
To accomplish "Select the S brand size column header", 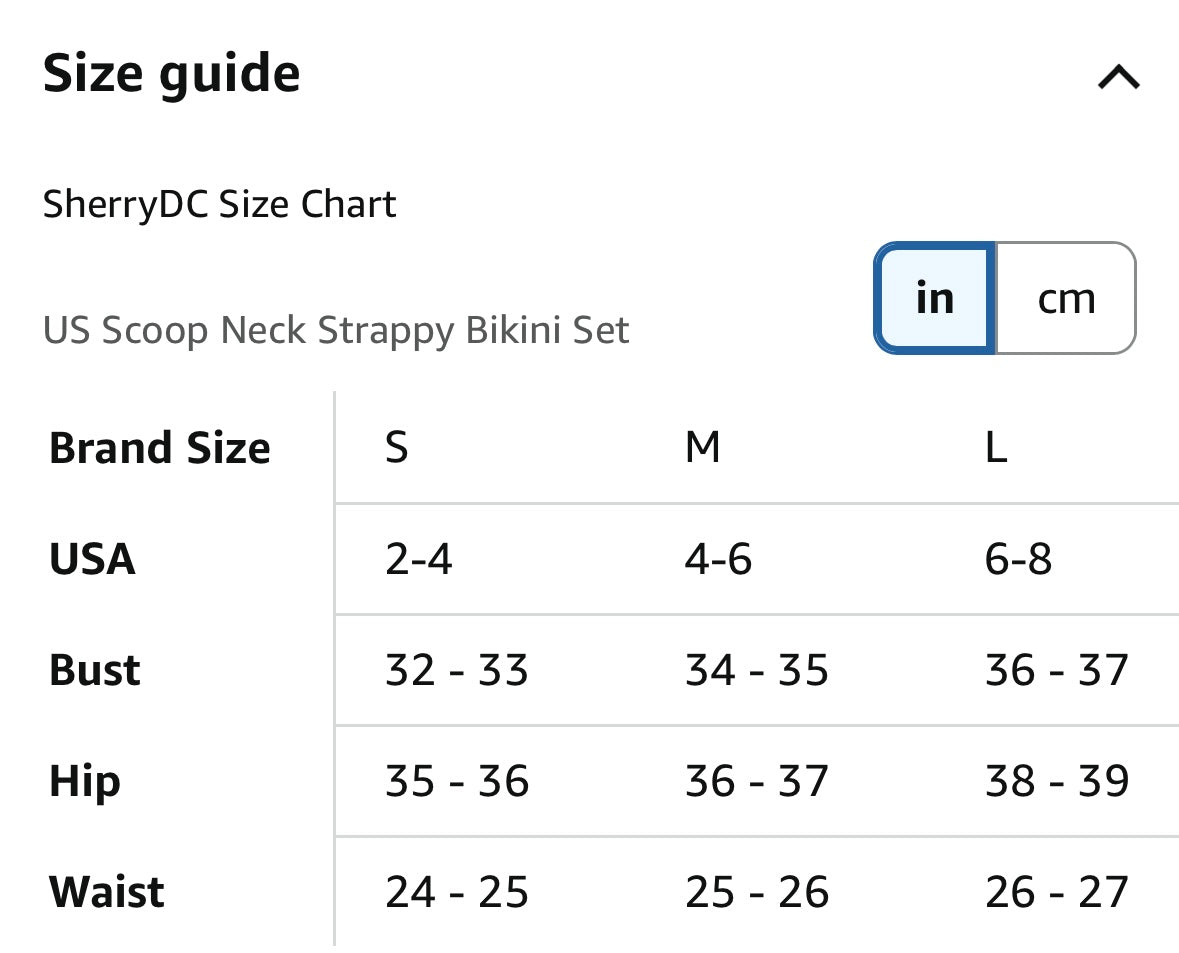I will tap(397, 448).
